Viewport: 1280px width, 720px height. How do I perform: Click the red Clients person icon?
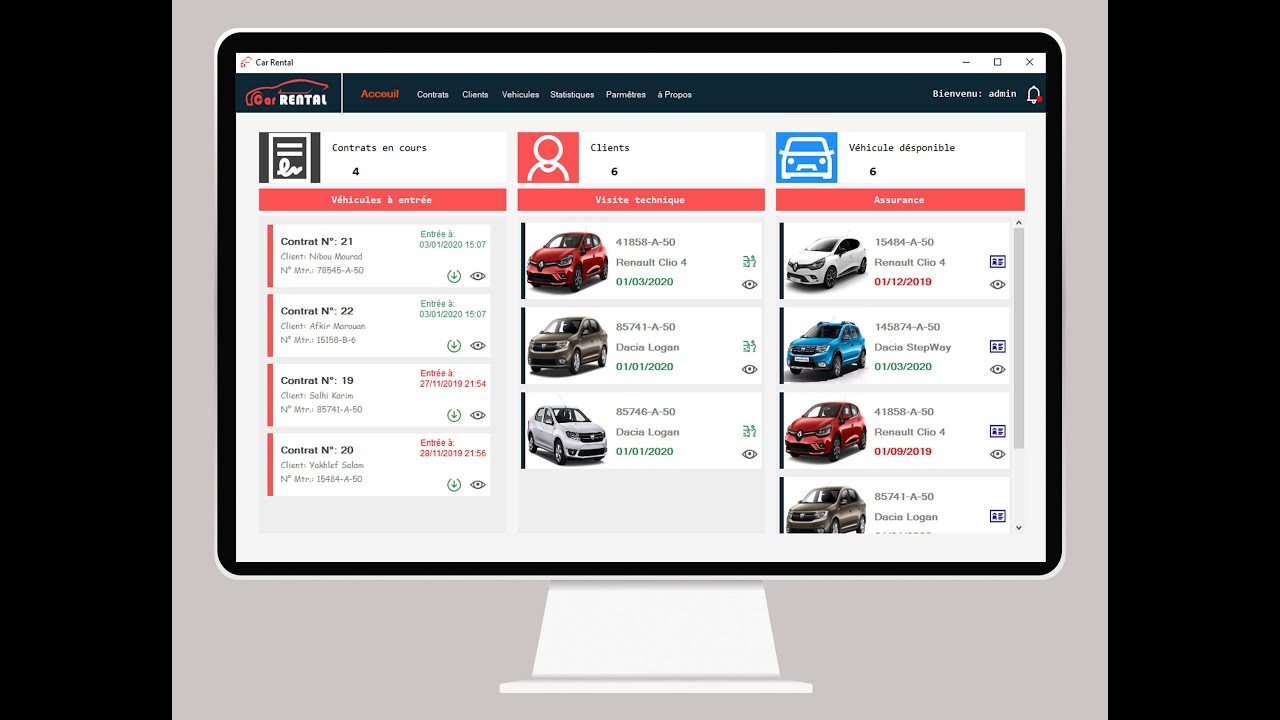548,158
